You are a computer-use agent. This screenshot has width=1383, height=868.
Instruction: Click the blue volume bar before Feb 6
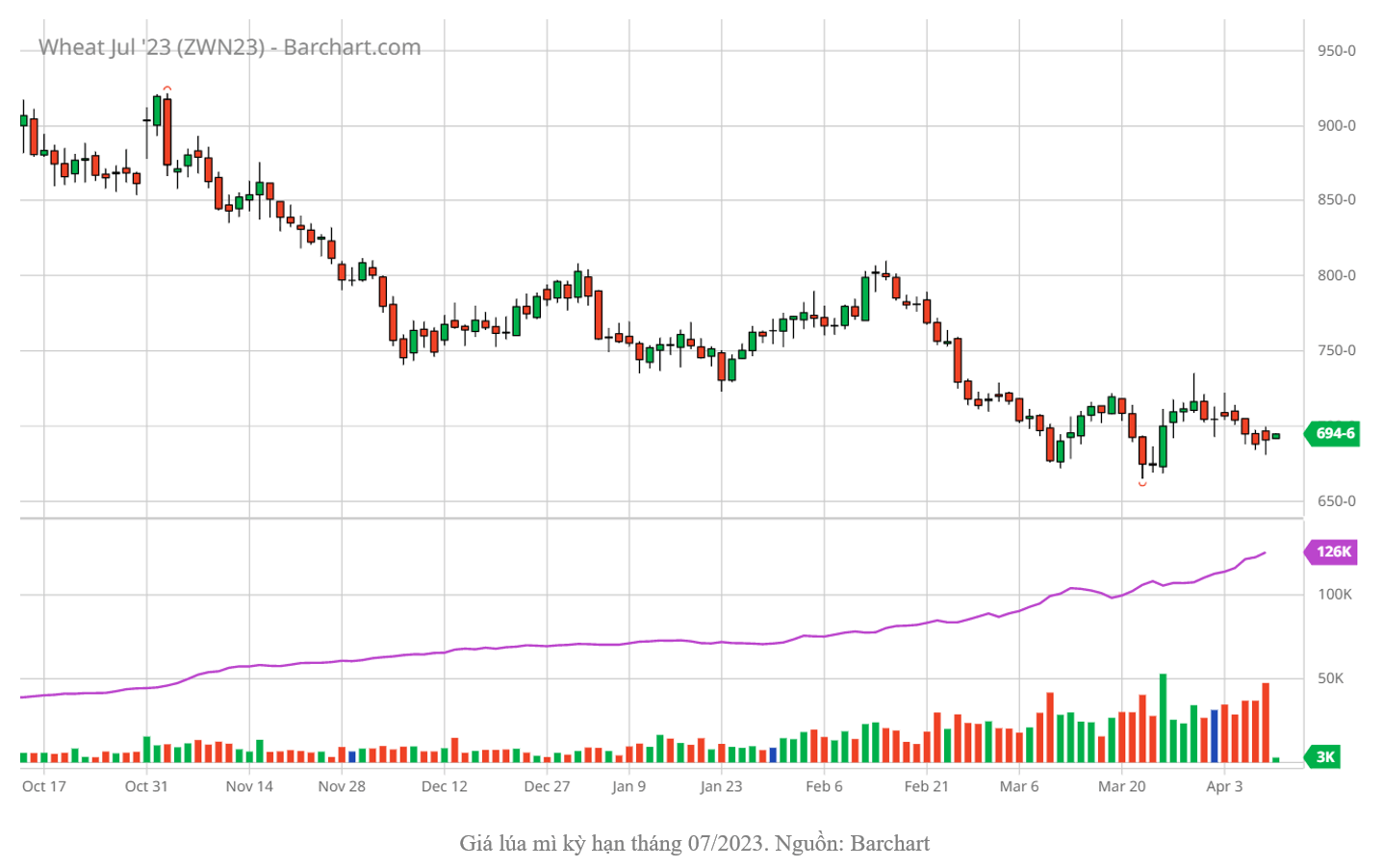[773, 755]
